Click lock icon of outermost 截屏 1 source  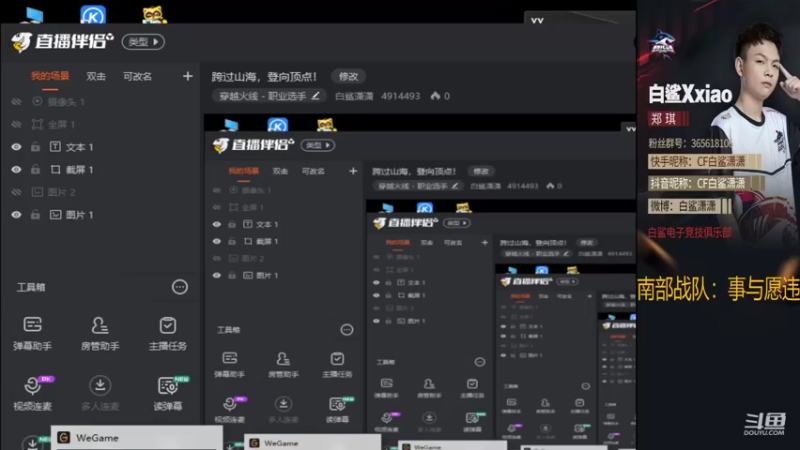click(35, 169)
